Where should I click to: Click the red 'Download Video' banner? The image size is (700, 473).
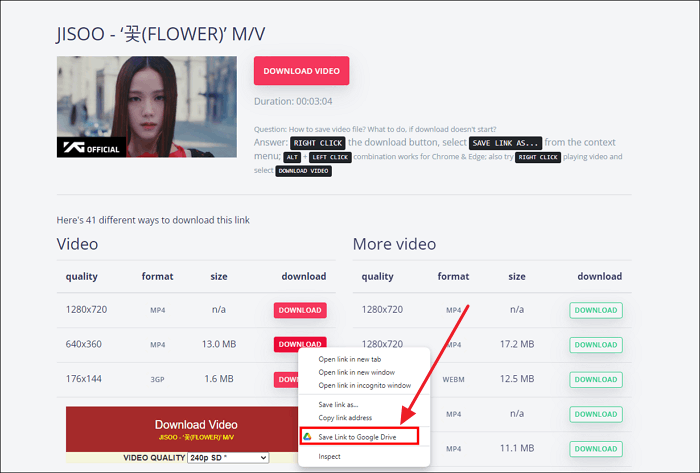click(196, 427)
